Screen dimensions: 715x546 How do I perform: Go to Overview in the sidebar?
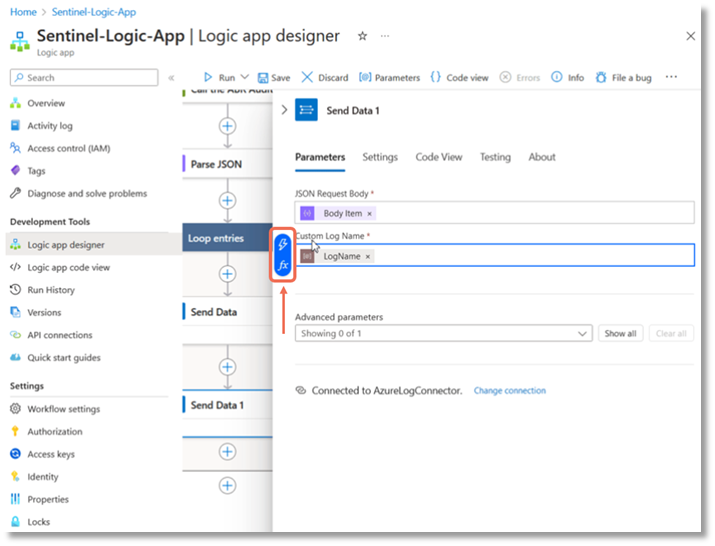click(46, 103)
